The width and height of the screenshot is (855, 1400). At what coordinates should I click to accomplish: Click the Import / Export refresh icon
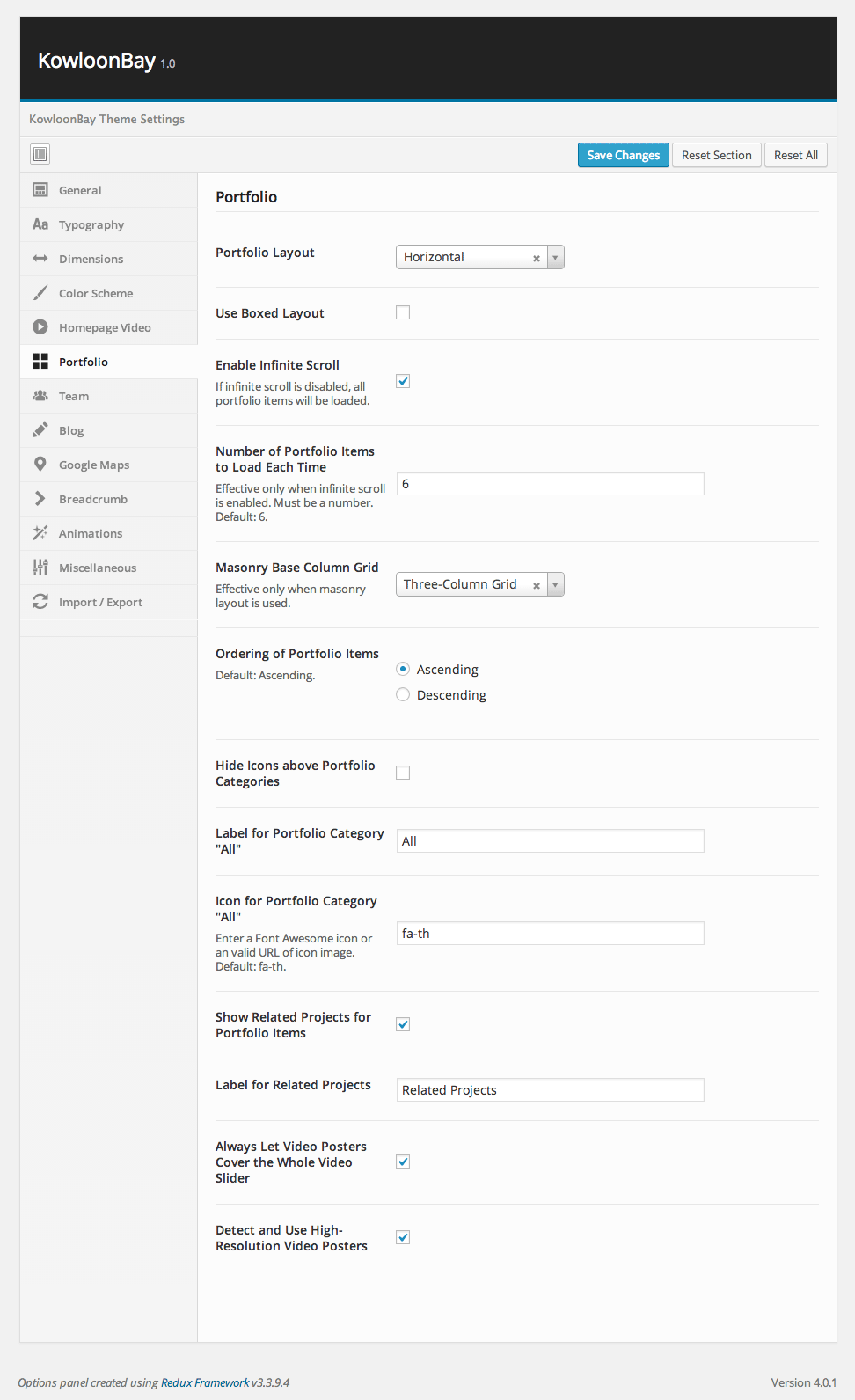40,602
